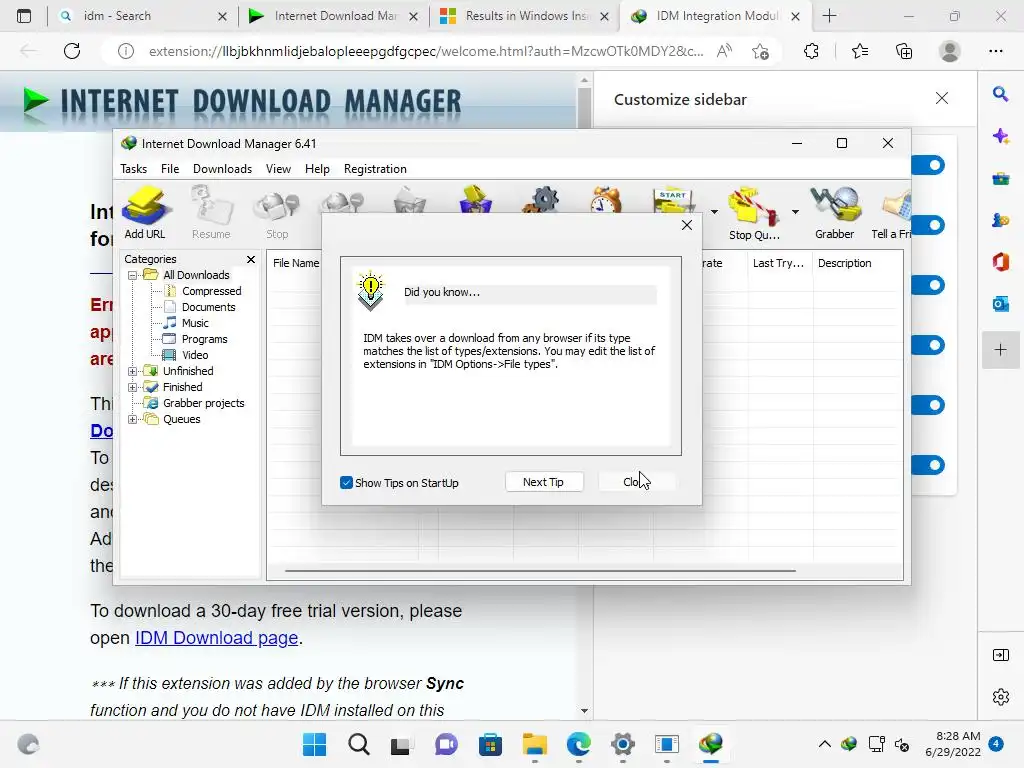Open the Discover sparkle icon in Edge sidebar
1024x768 pixels.
[1000, 136]
